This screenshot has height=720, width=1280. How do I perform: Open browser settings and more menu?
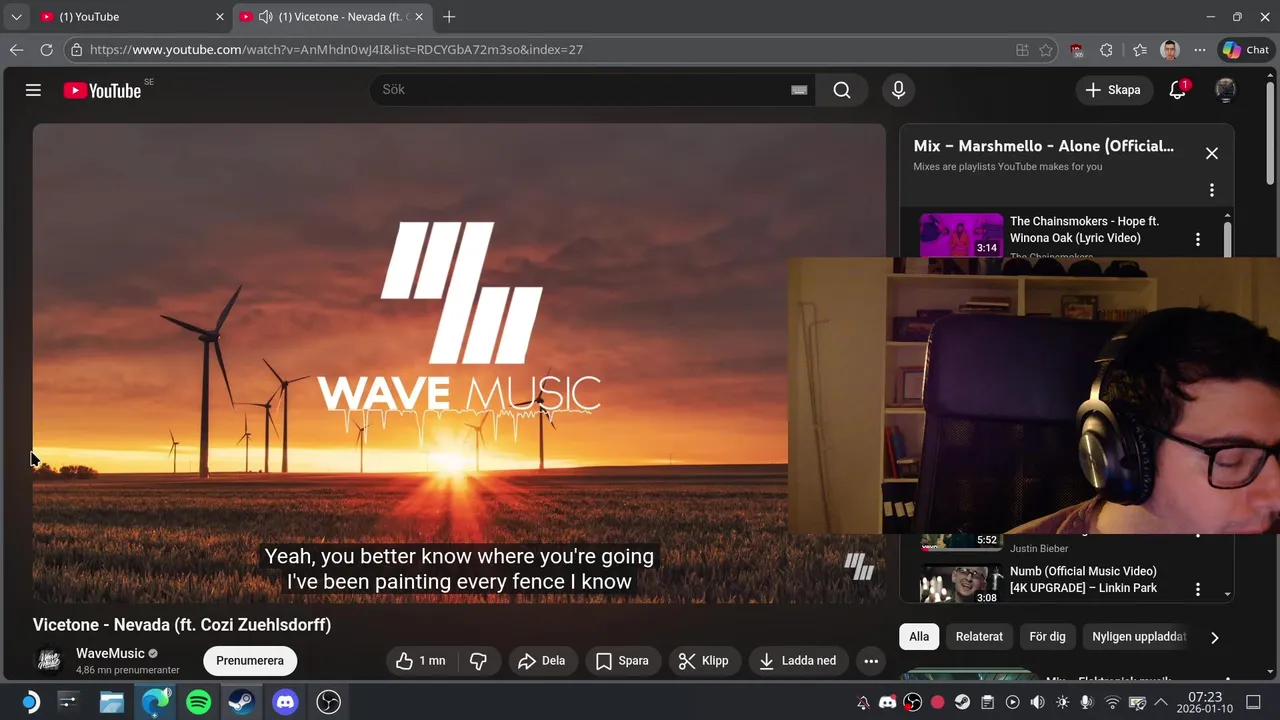click(x=1200, y=50)
